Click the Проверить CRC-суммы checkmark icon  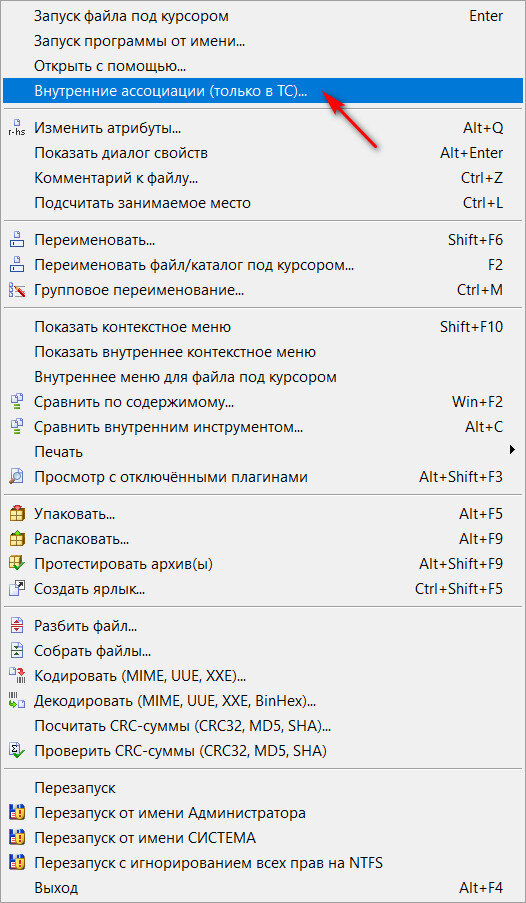click(16, 751)
